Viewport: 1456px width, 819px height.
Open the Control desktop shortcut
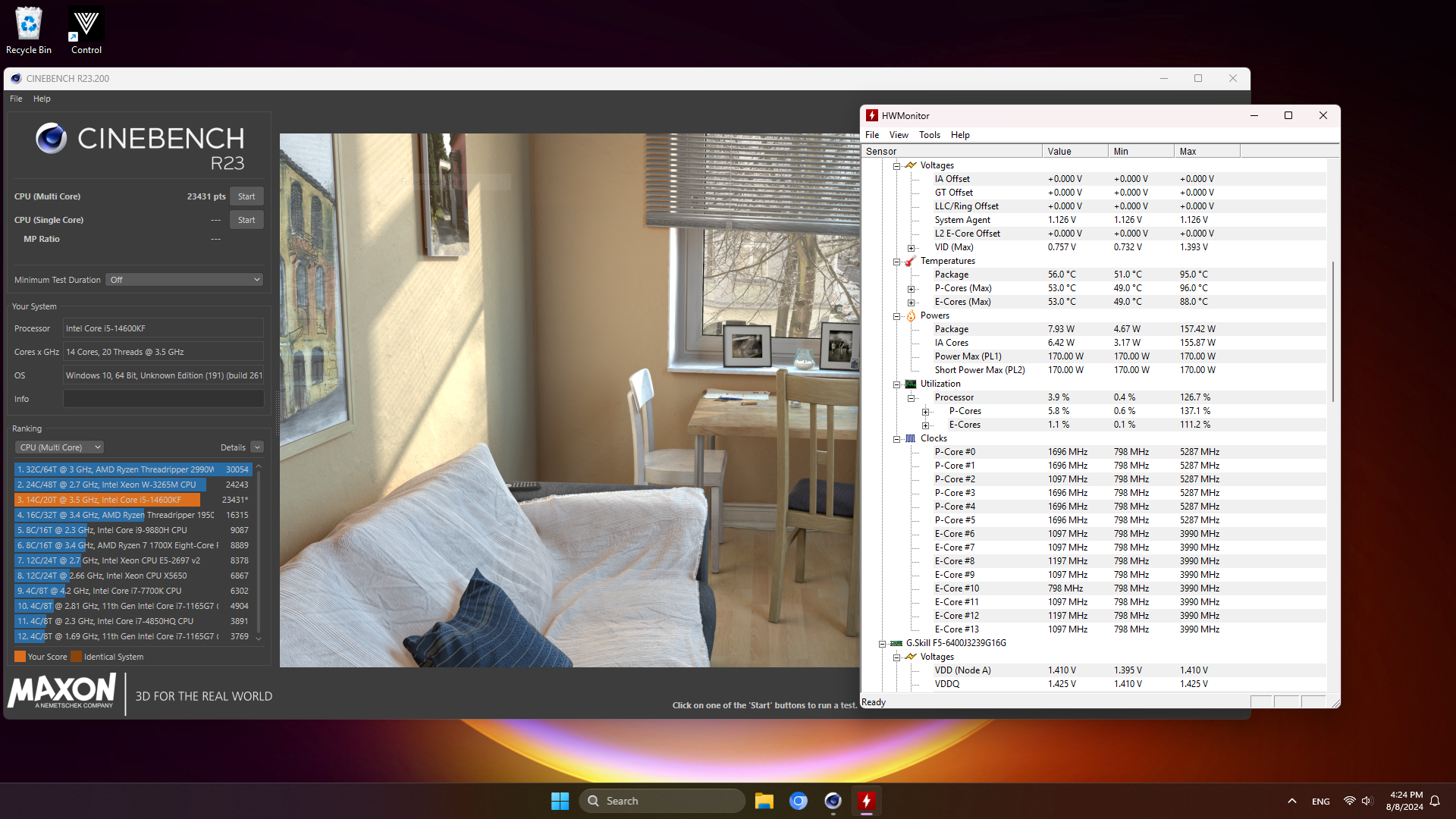coord(86,30)
